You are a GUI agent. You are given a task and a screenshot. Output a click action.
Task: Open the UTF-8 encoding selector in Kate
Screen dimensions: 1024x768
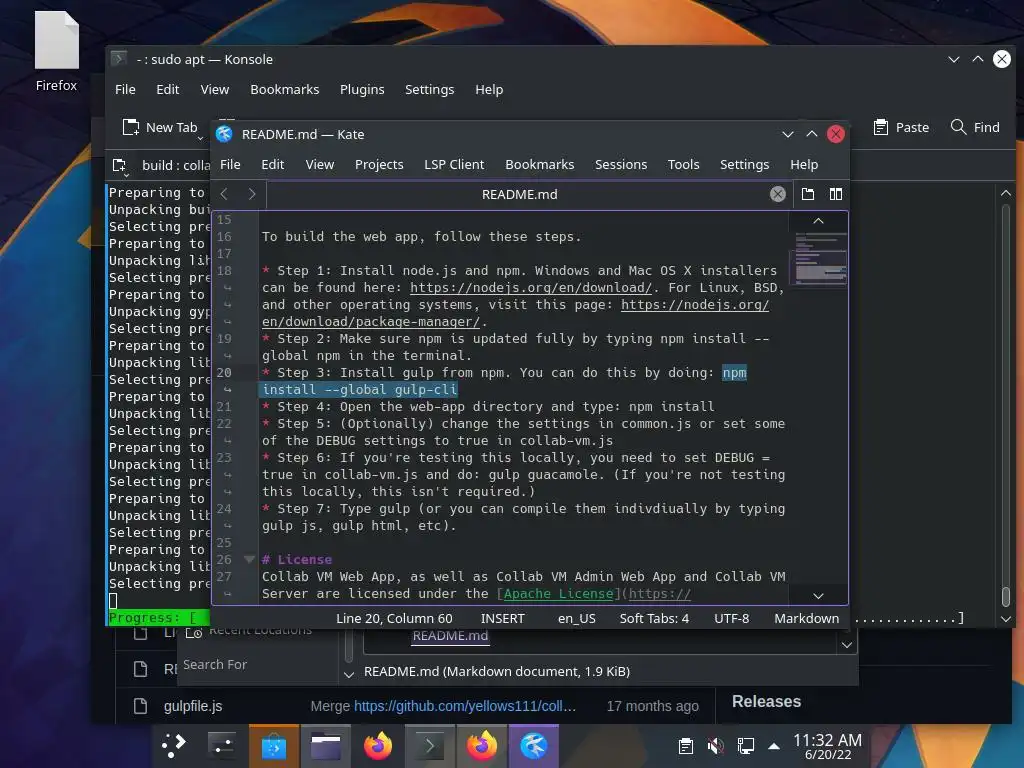click(x=731, y=618)
